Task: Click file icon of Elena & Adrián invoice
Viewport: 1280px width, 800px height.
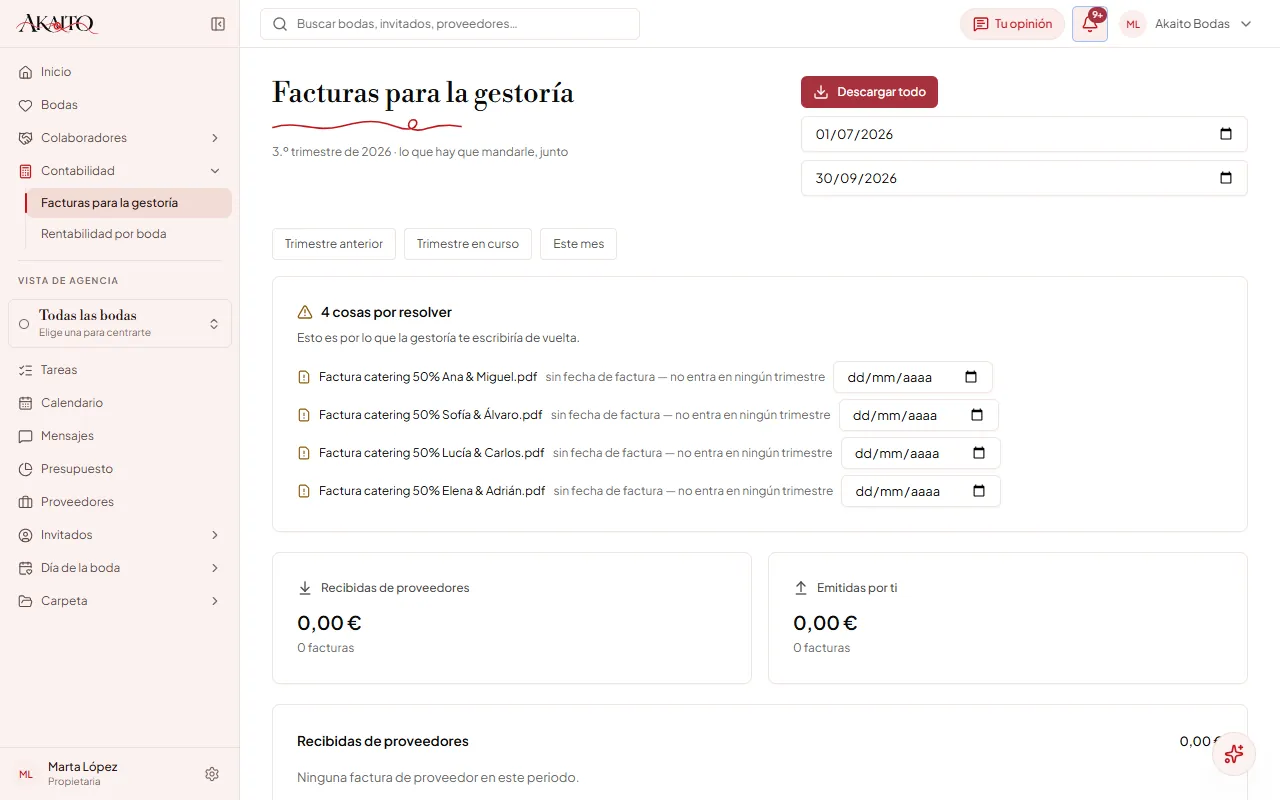Action: tap(304, 491)
